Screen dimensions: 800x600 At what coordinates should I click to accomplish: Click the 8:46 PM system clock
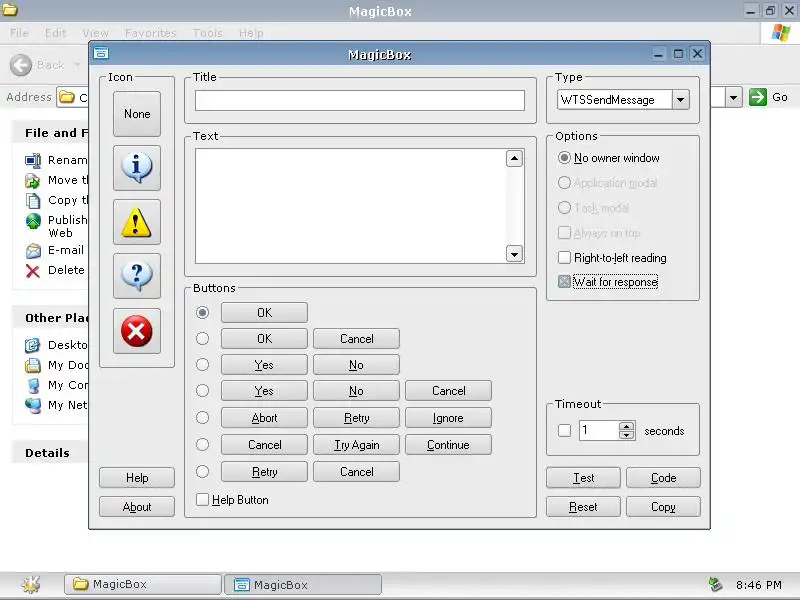point(758,585)
